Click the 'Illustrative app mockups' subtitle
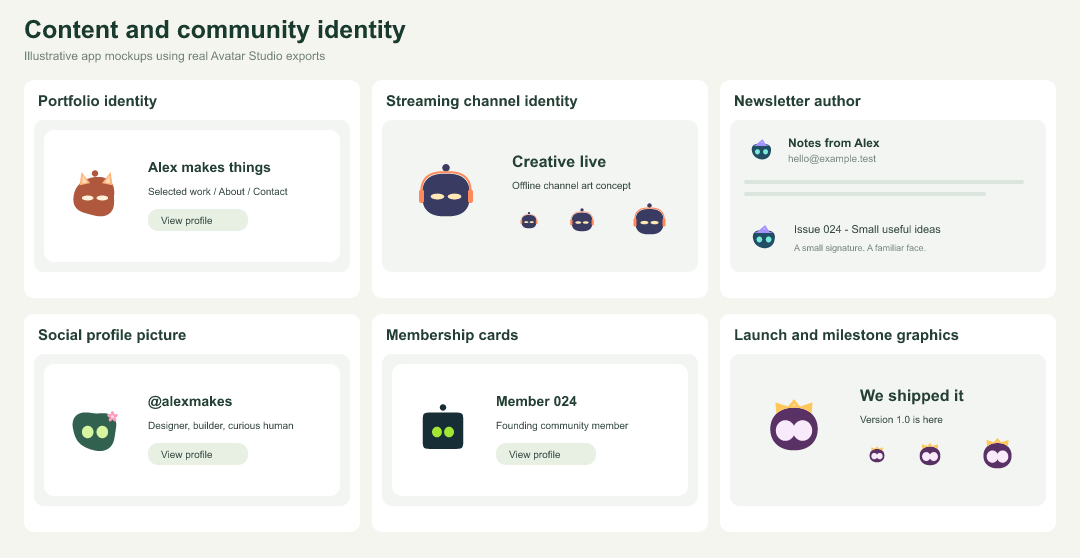 pos(174,56)
